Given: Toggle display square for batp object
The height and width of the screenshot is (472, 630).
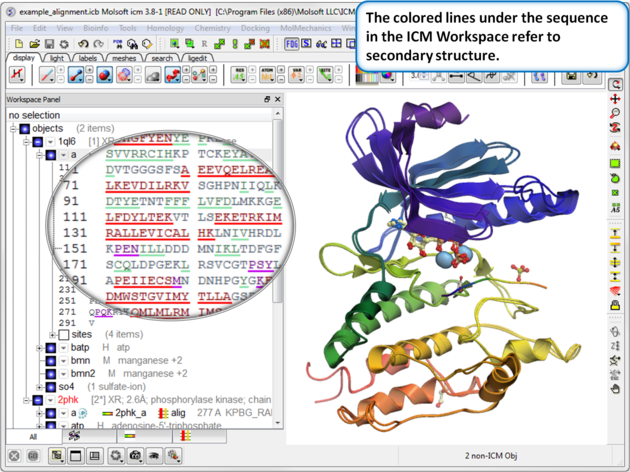Looking at the screenshot, I should coord(51,348).
